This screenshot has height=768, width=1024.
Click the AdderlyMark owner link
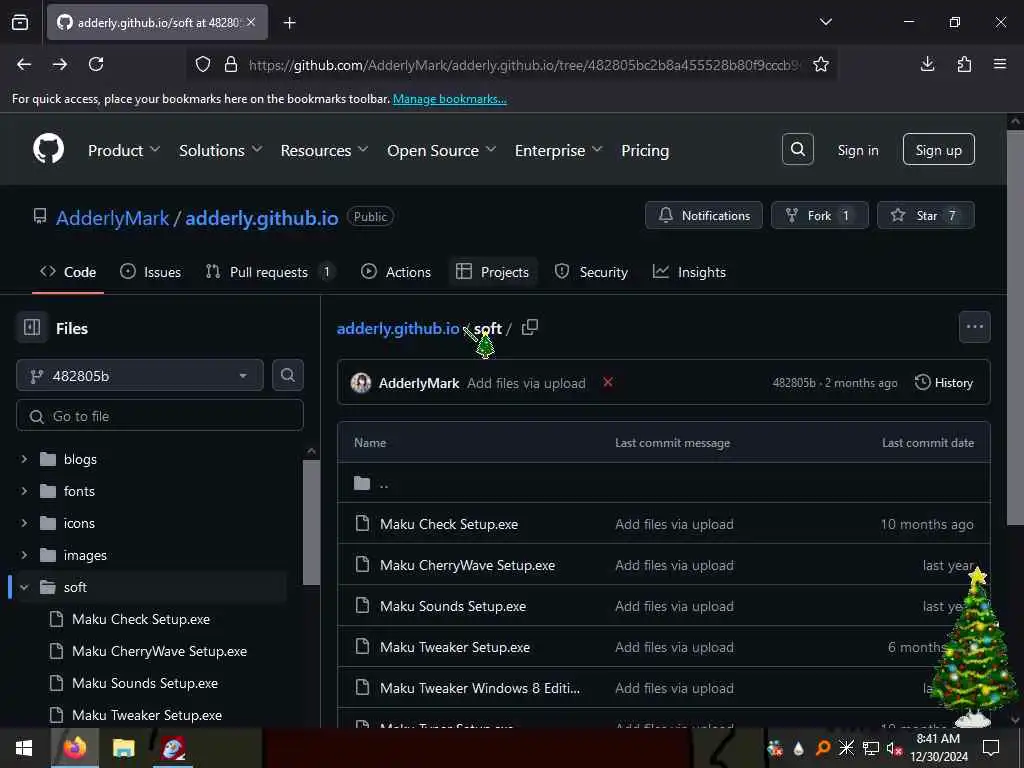(x=112, y=217)
